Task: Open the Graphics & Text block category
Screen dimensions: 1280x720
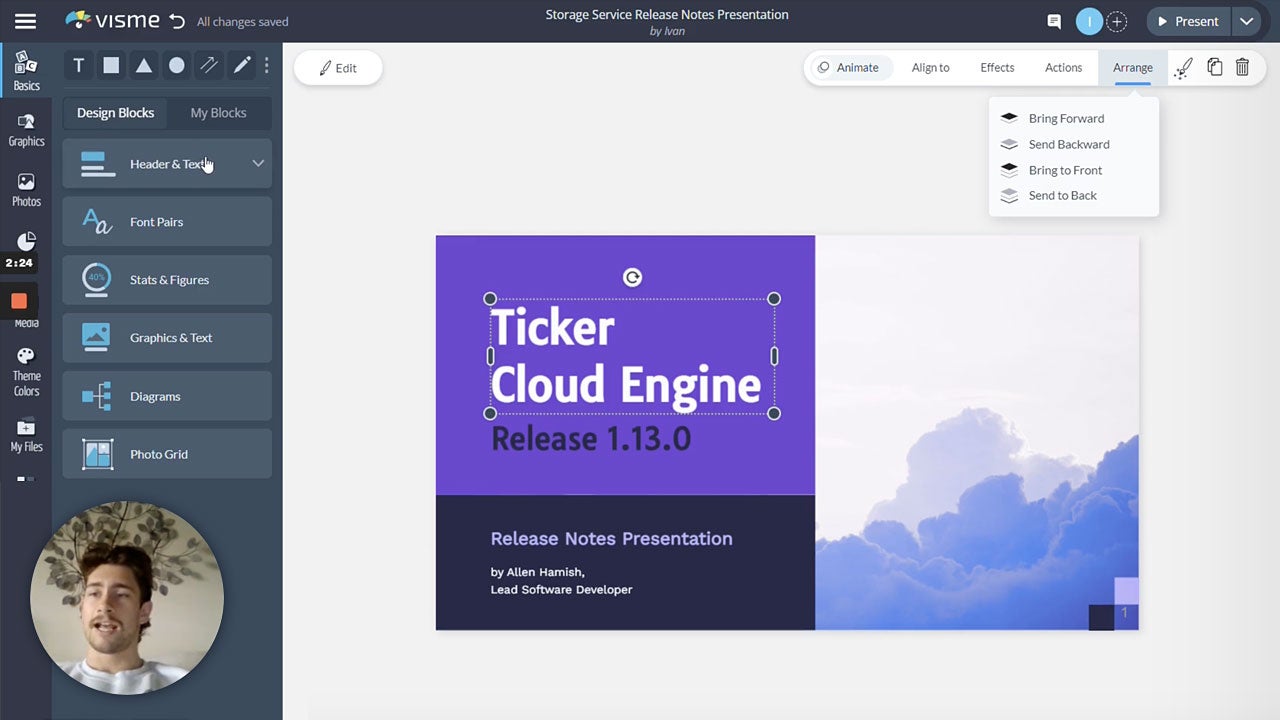Action: coord(167,337)
